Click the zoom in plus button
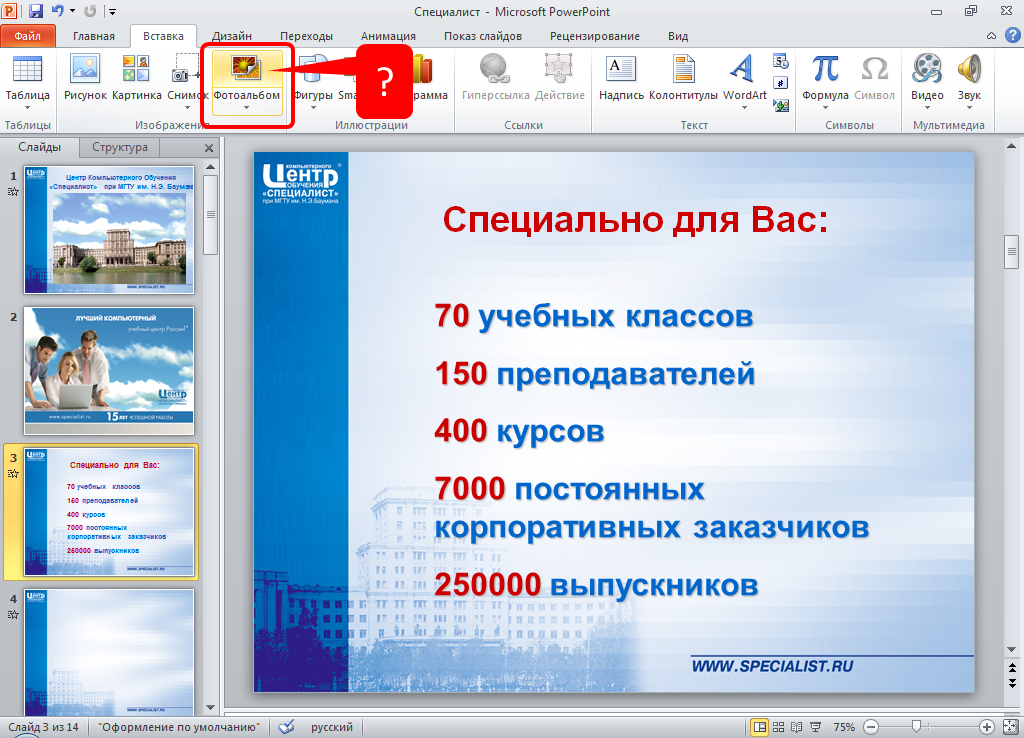Viewport: 1024px width, 738px height. coord(987,727)
